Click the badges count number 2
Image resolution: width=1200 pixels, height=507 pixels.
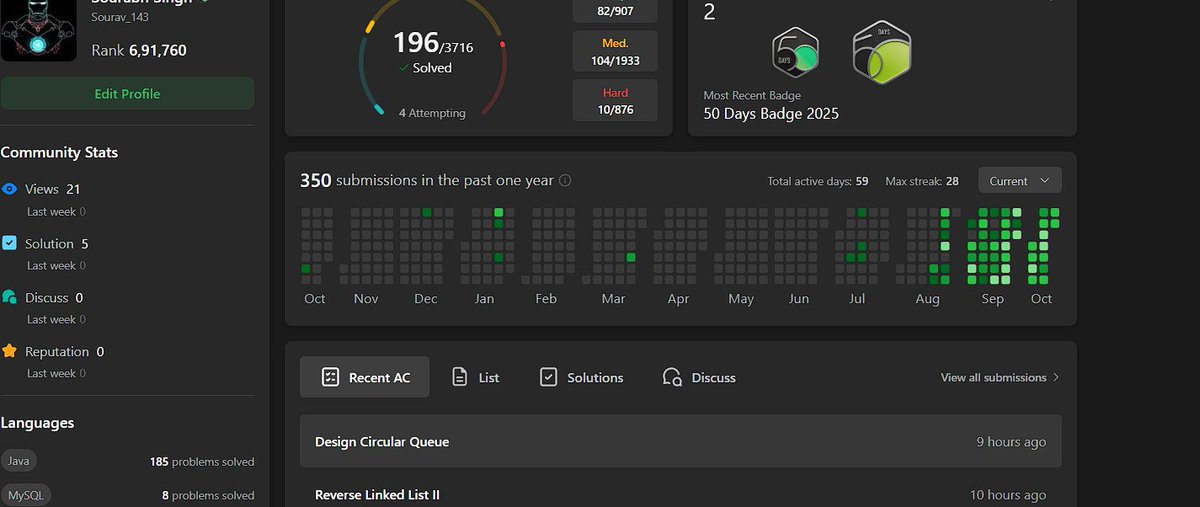click(x=710, y=11)
